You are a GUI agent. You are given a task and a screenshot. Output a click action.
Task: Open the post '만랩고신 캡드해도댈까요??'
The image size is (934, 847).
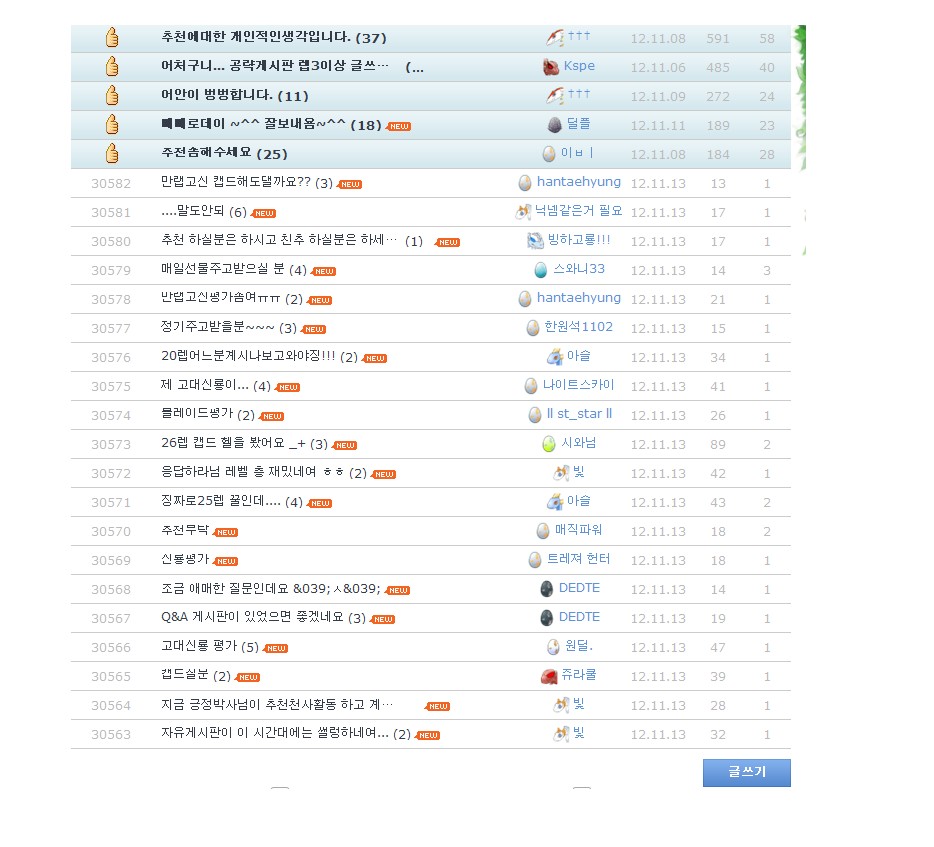(236, 183)
